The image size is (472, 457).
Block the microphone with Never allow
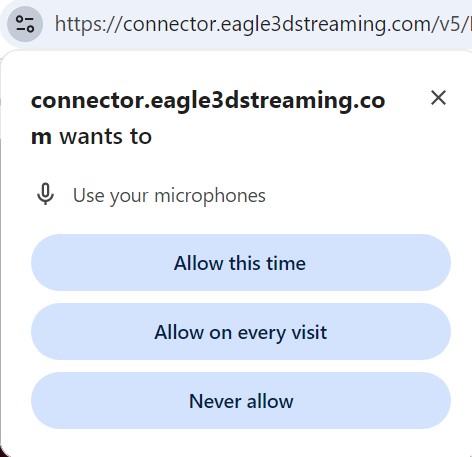pos(241,401)
